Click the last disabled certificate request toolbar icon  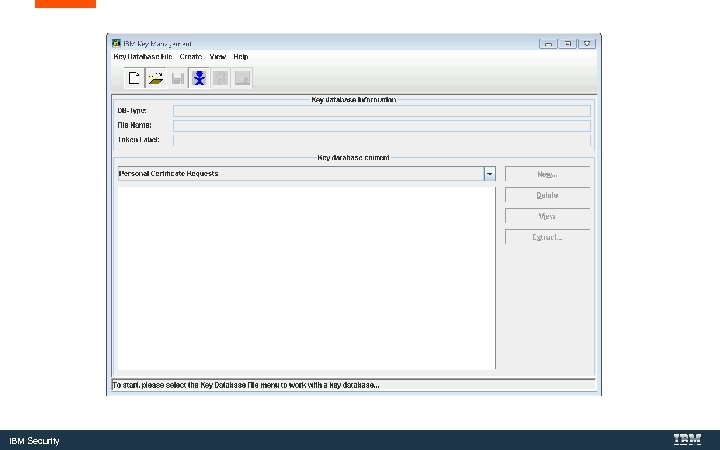tap(242, 78)
